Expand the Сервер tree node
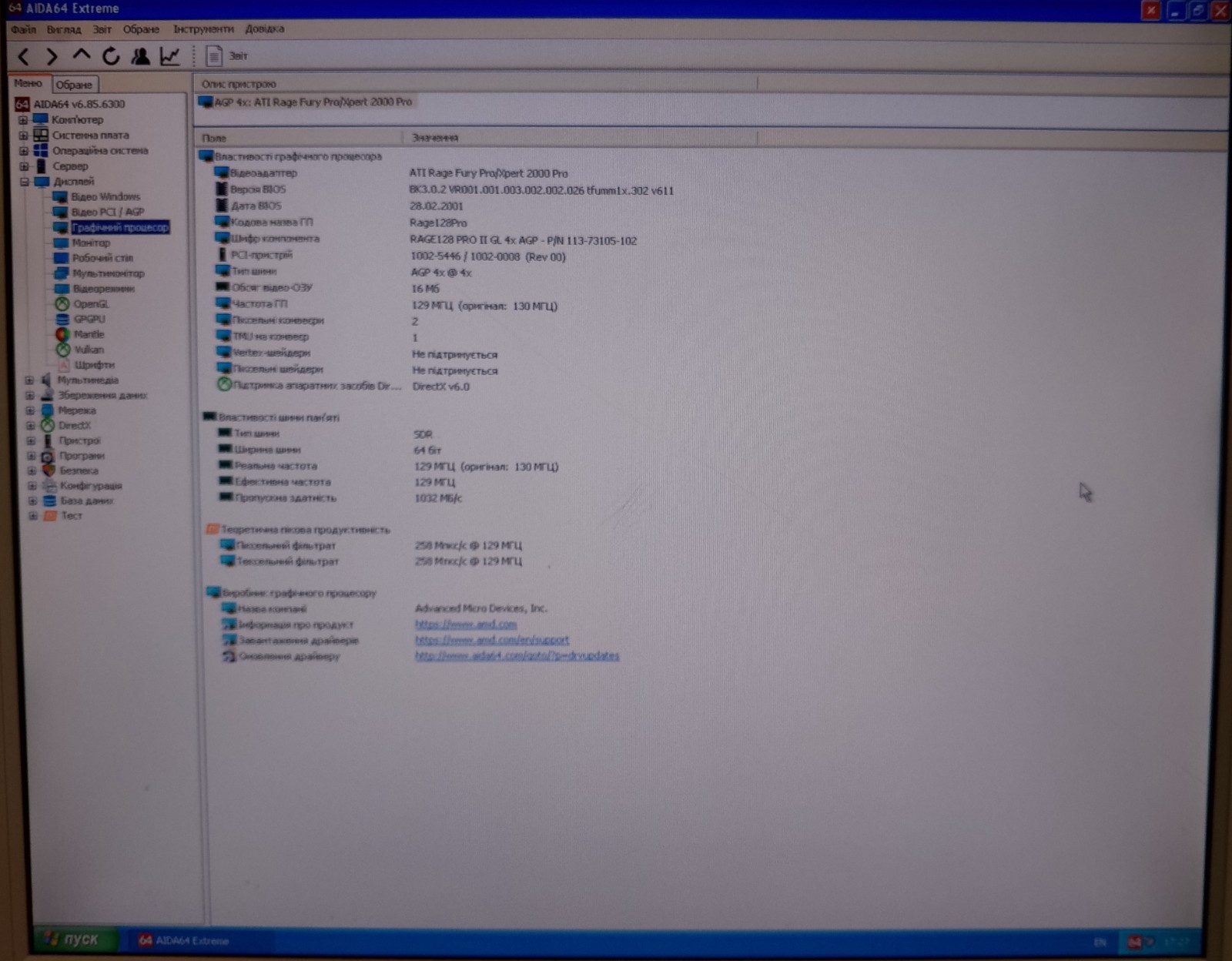 click(24, 166)
